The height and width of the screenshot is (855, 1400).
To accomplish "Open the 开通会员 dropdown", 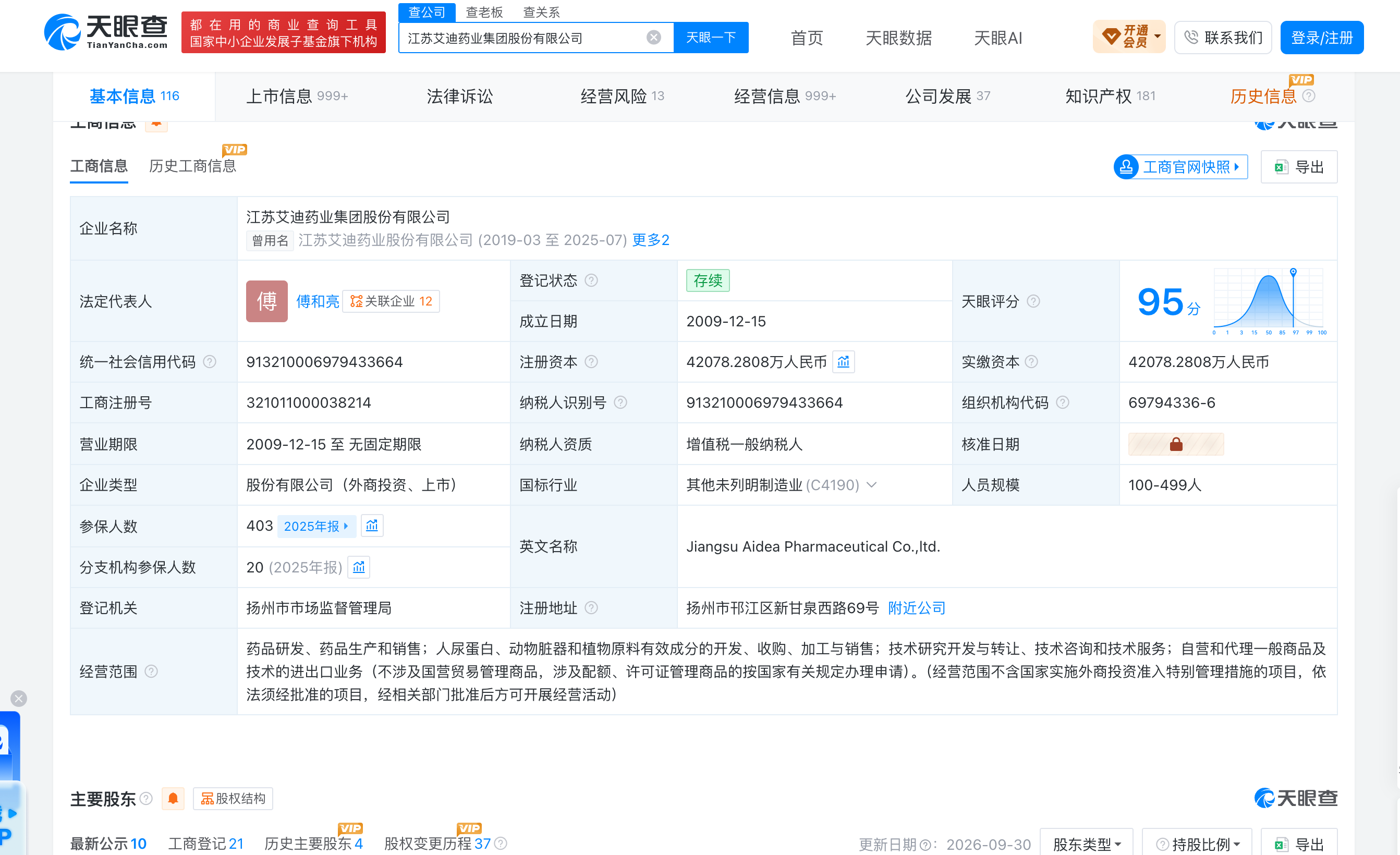I will click(x=1129, y=38).
